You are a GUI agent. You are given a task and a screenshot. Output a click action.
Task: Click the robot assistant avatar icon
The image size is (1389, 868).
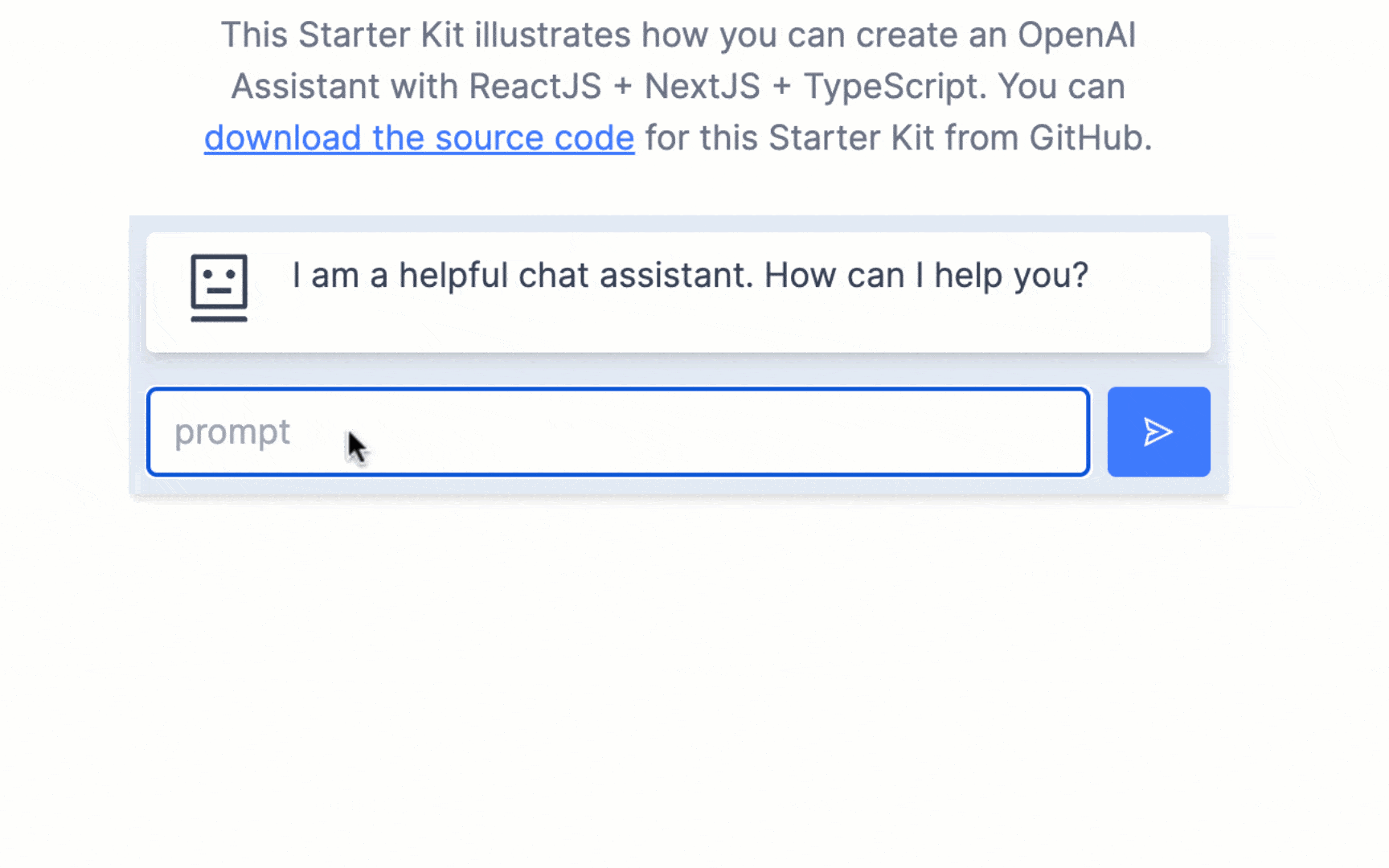pos(219,288)
